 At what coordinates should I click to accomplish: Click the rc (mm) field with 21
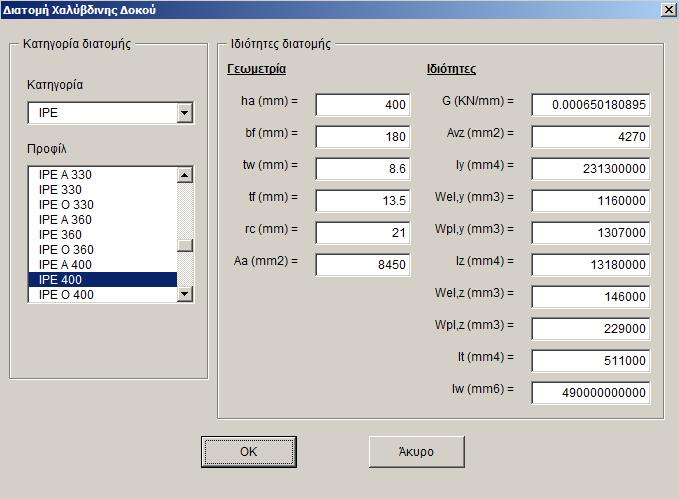(x=363, y=233)
